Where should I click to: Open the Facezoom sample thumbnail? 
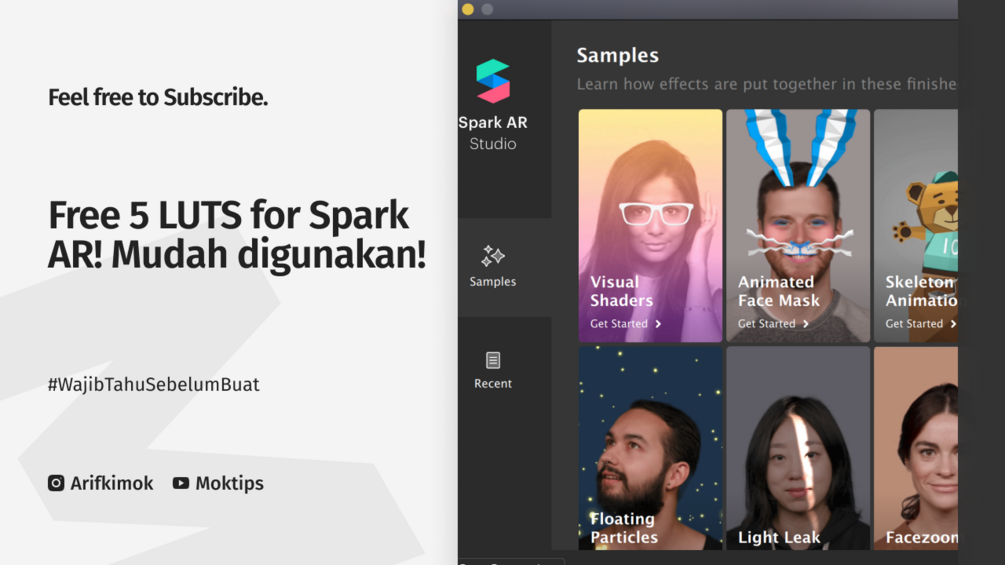(916, 448)
